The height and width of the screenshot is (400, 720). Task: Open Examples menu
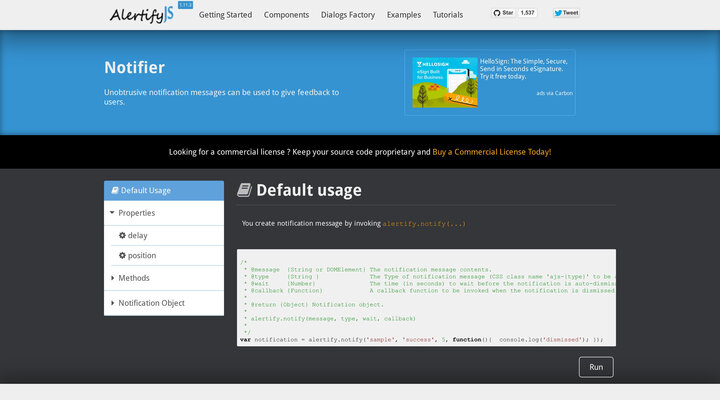(404, 15)
